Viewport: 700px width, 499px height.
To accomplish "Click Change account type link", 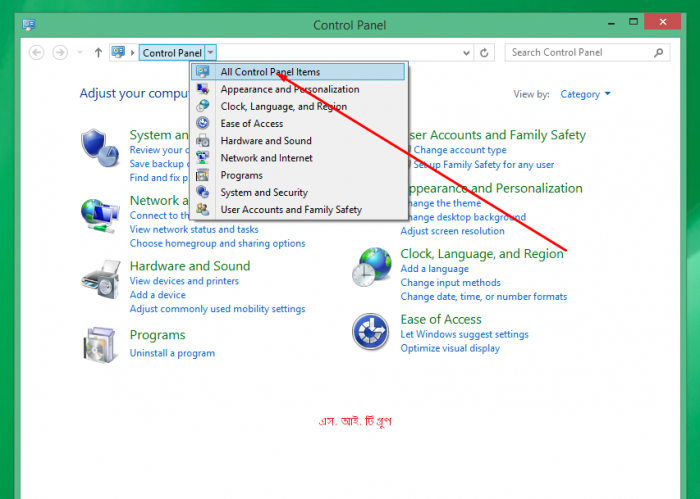I will pyautogui.click(x=460, y=150).
